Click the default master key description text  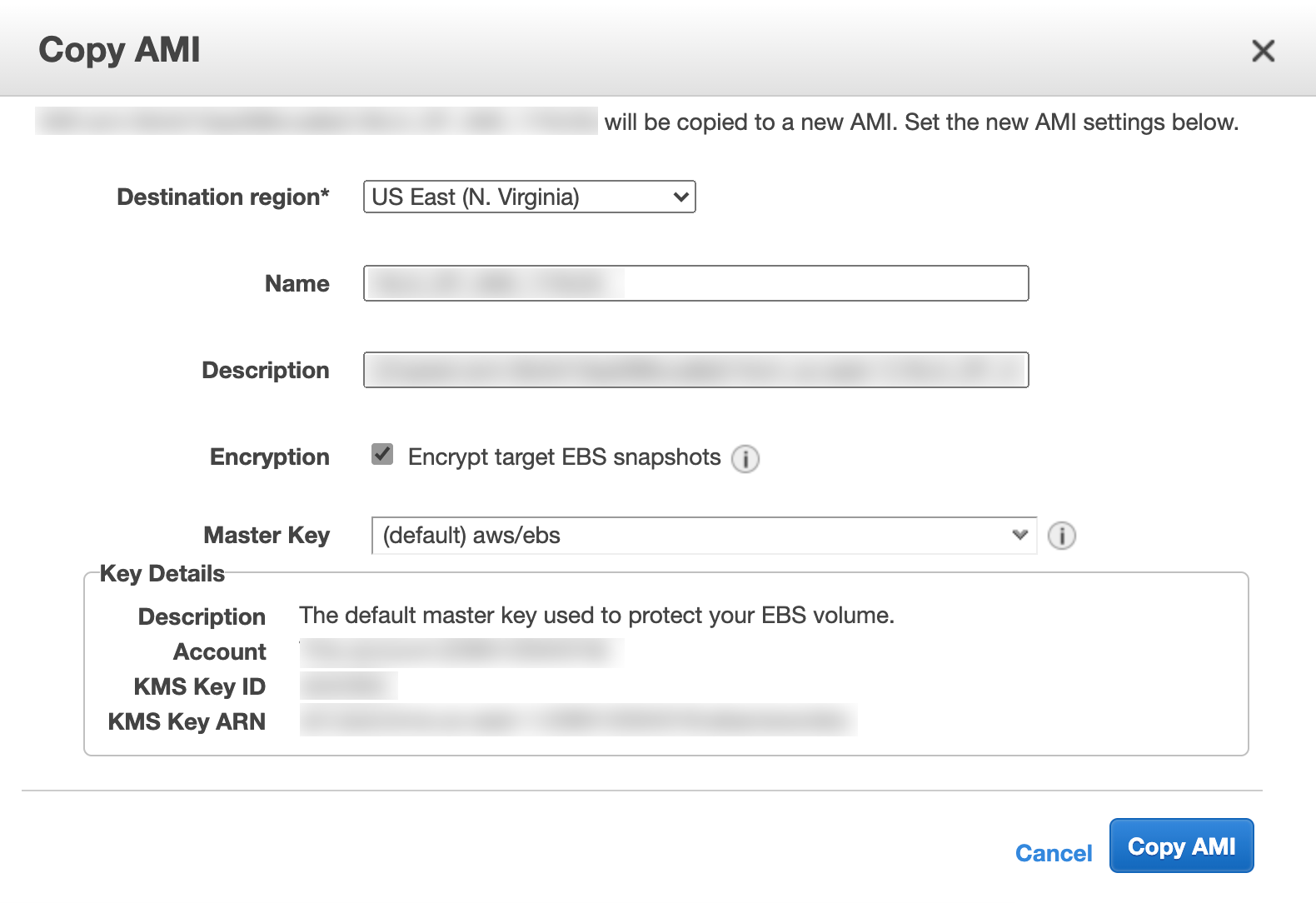596,616
